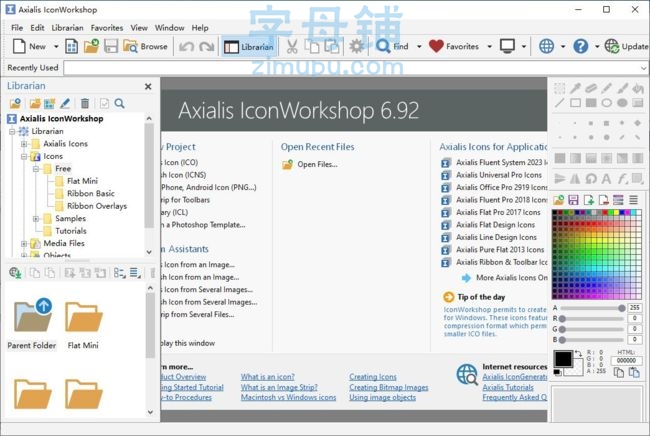This screenshot has height=436, width=650.
Task: Open the View menu
Action: [139, 28]
